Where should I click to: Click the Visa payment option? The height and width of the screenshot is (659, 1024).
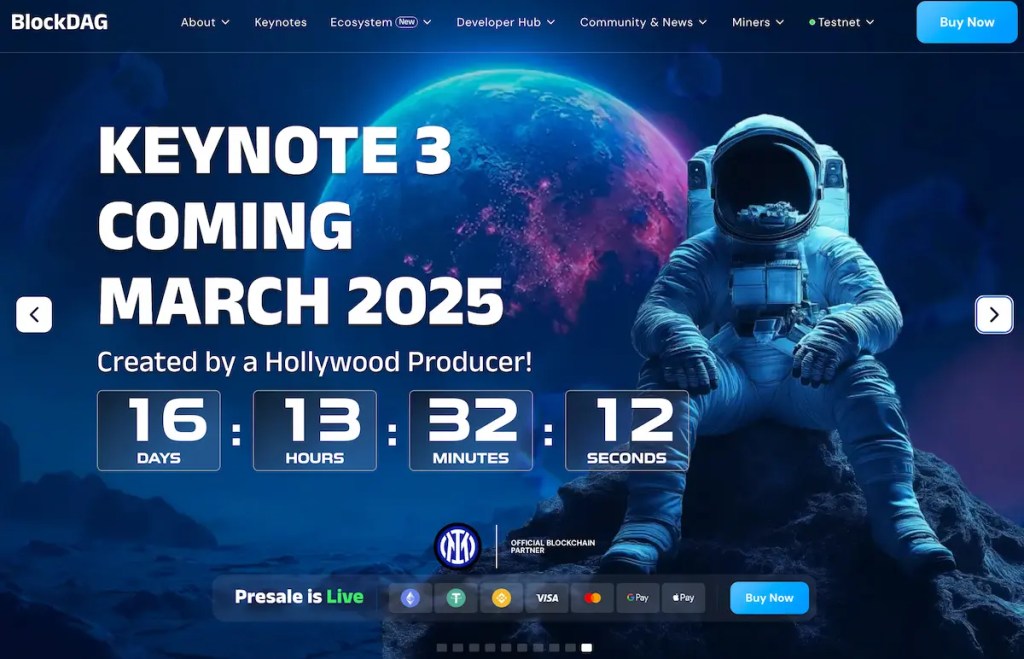[547, 598]
